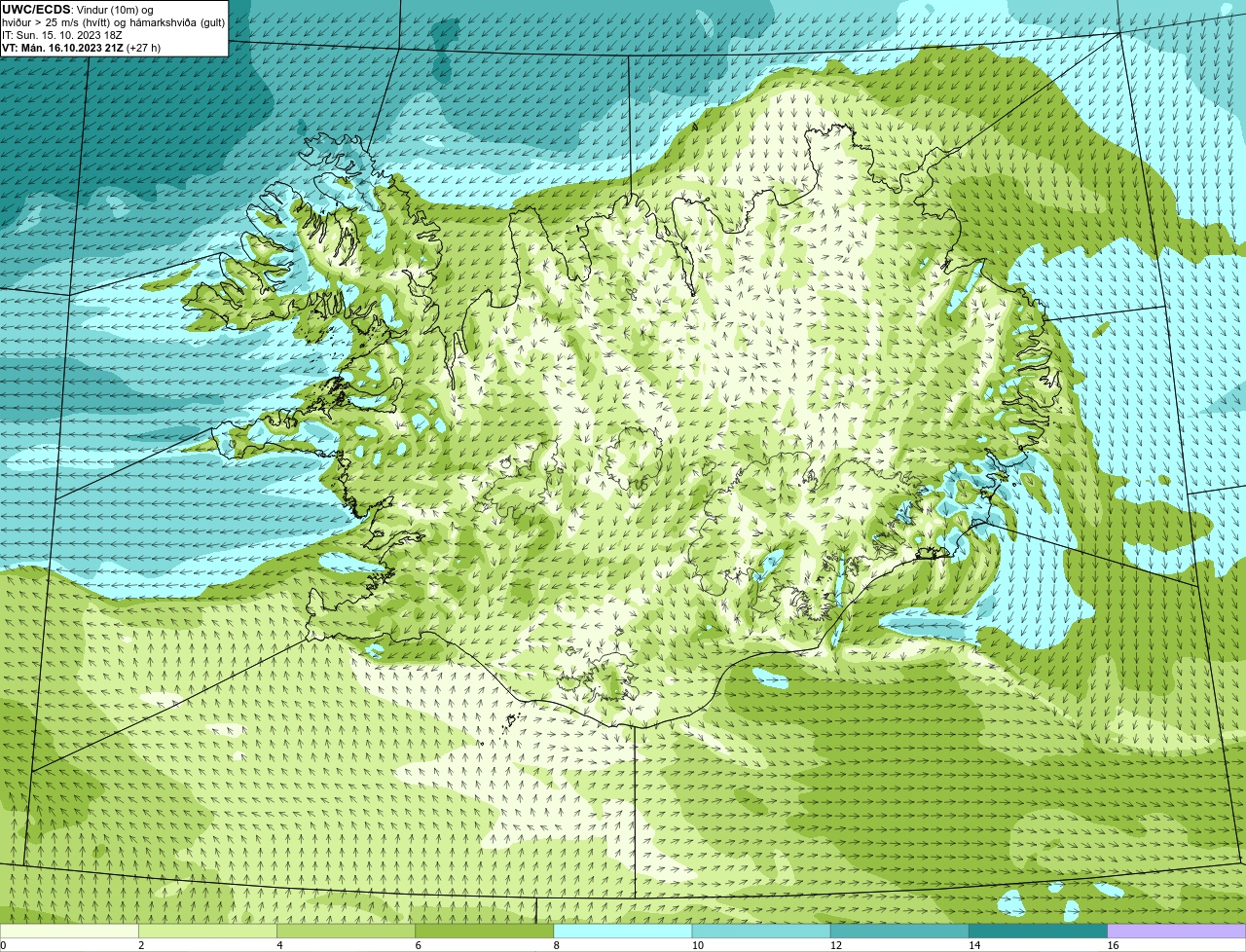Viewport: 1246px width, 952px height.
Task: Click the pale yellow 0–2 m/s legend swatch
Action: pos(69,932)
